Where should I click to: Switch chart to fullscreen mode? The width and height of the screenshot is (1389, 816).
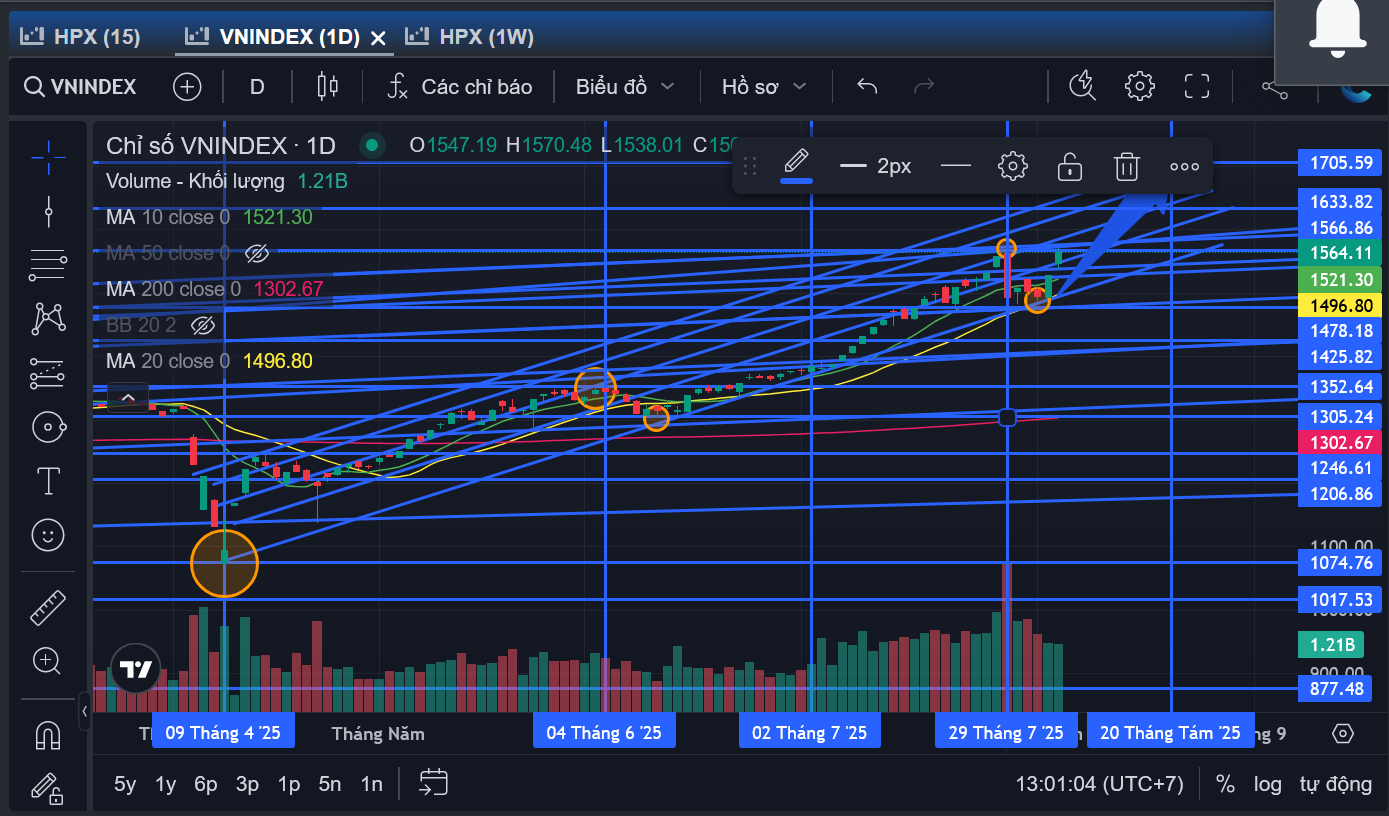click(x=1197, y=87)
